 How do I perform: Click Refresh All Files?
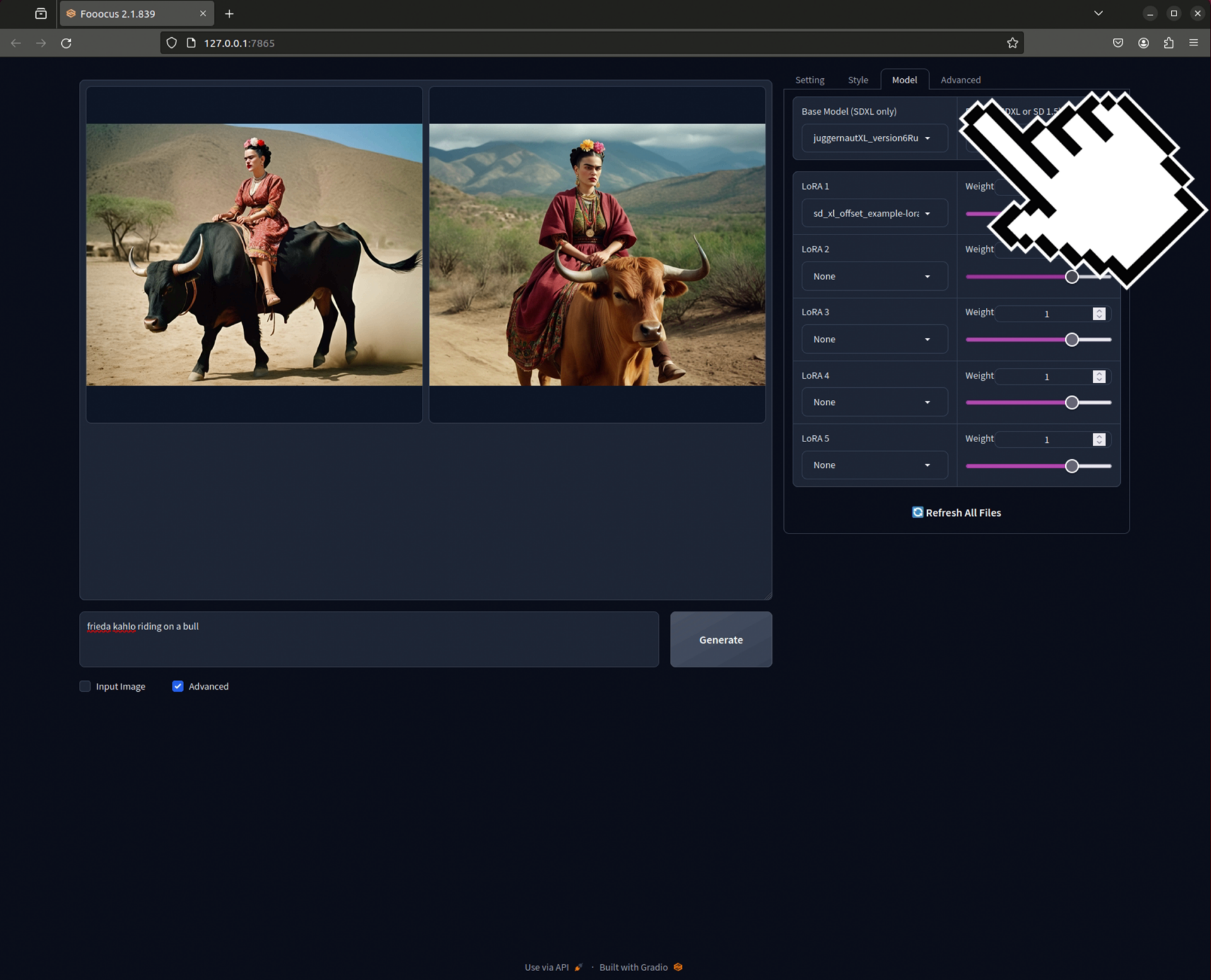click(x=957, y=513)
